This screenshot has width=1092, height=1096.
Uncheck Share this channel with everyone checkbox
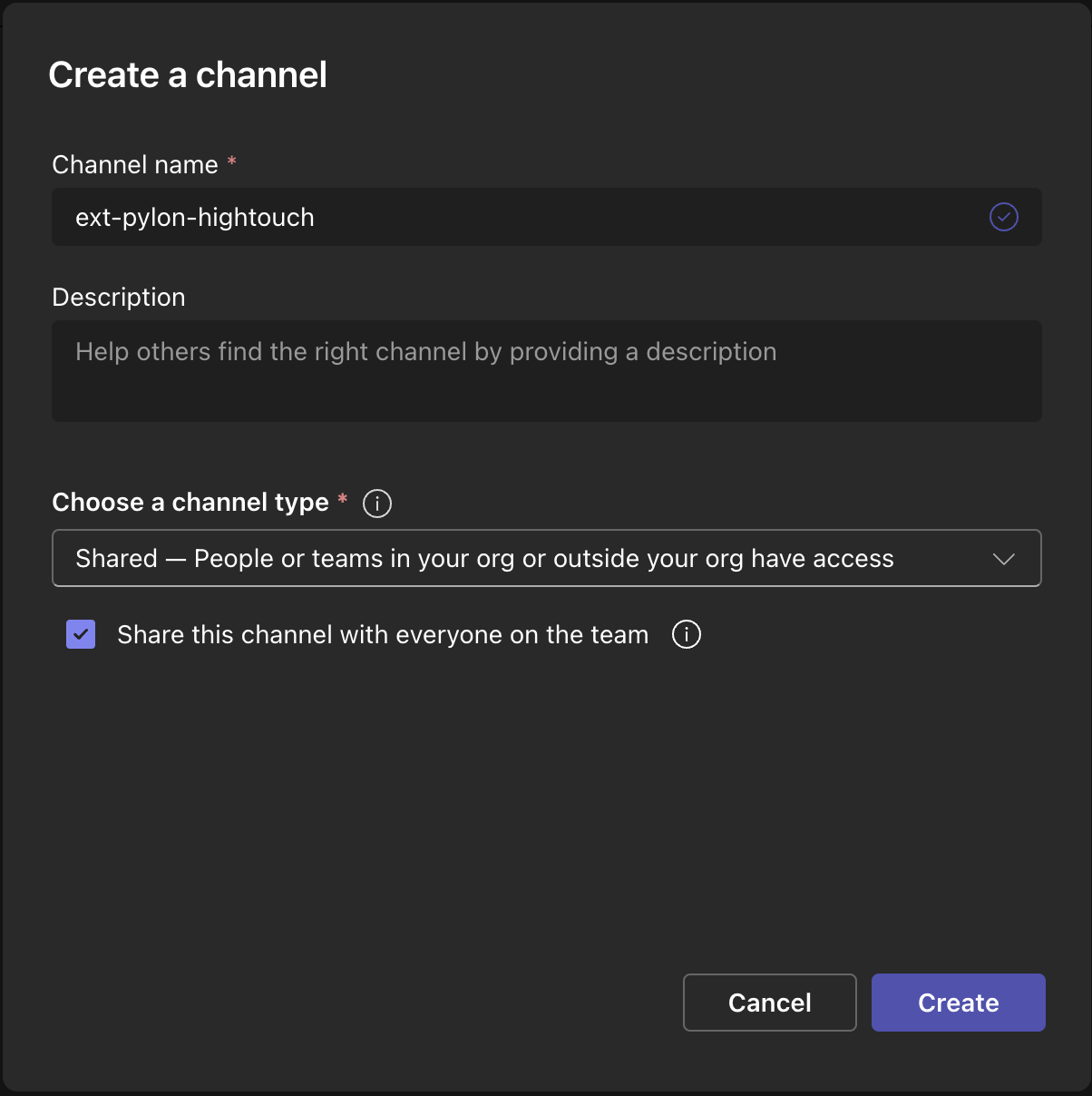click(81, 634)
